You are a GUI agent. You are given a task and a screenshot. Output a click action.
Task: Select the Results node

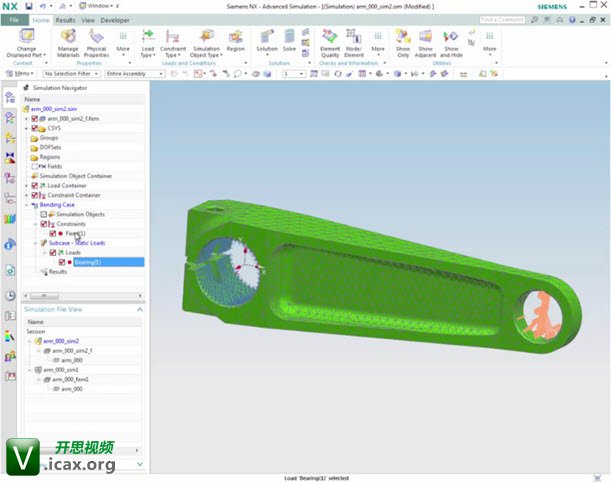pyautogui.click(x=57, y=272)
